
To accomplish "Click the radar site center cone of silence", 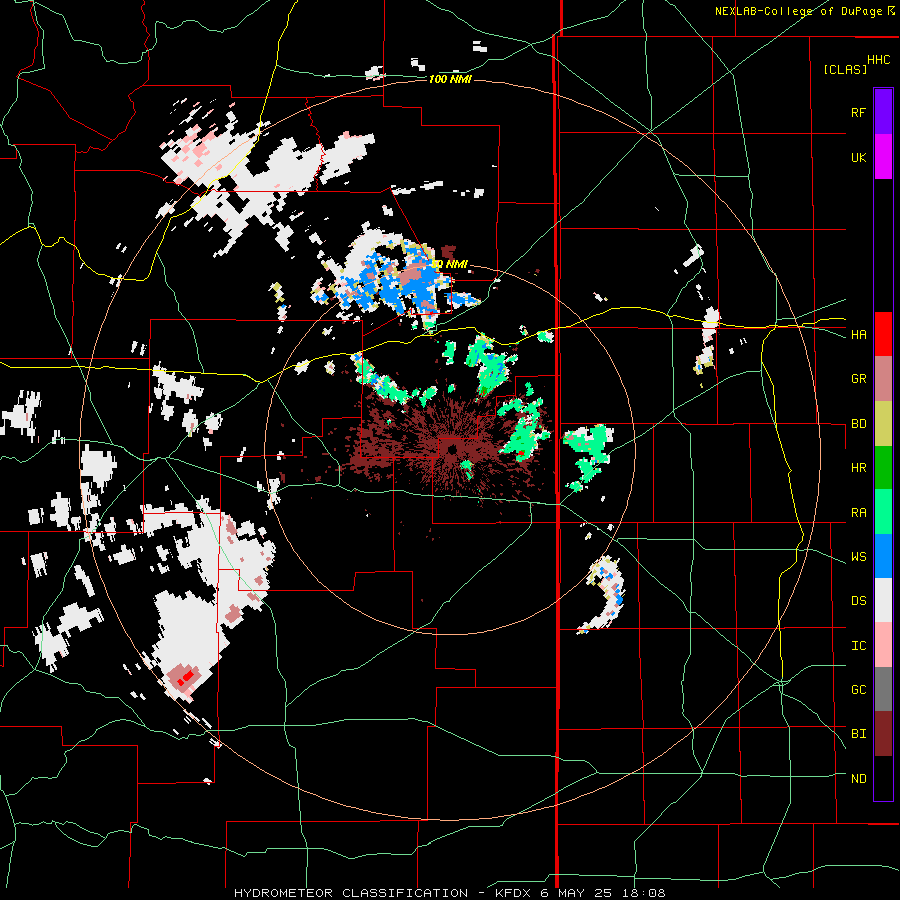I will (451, 450).
